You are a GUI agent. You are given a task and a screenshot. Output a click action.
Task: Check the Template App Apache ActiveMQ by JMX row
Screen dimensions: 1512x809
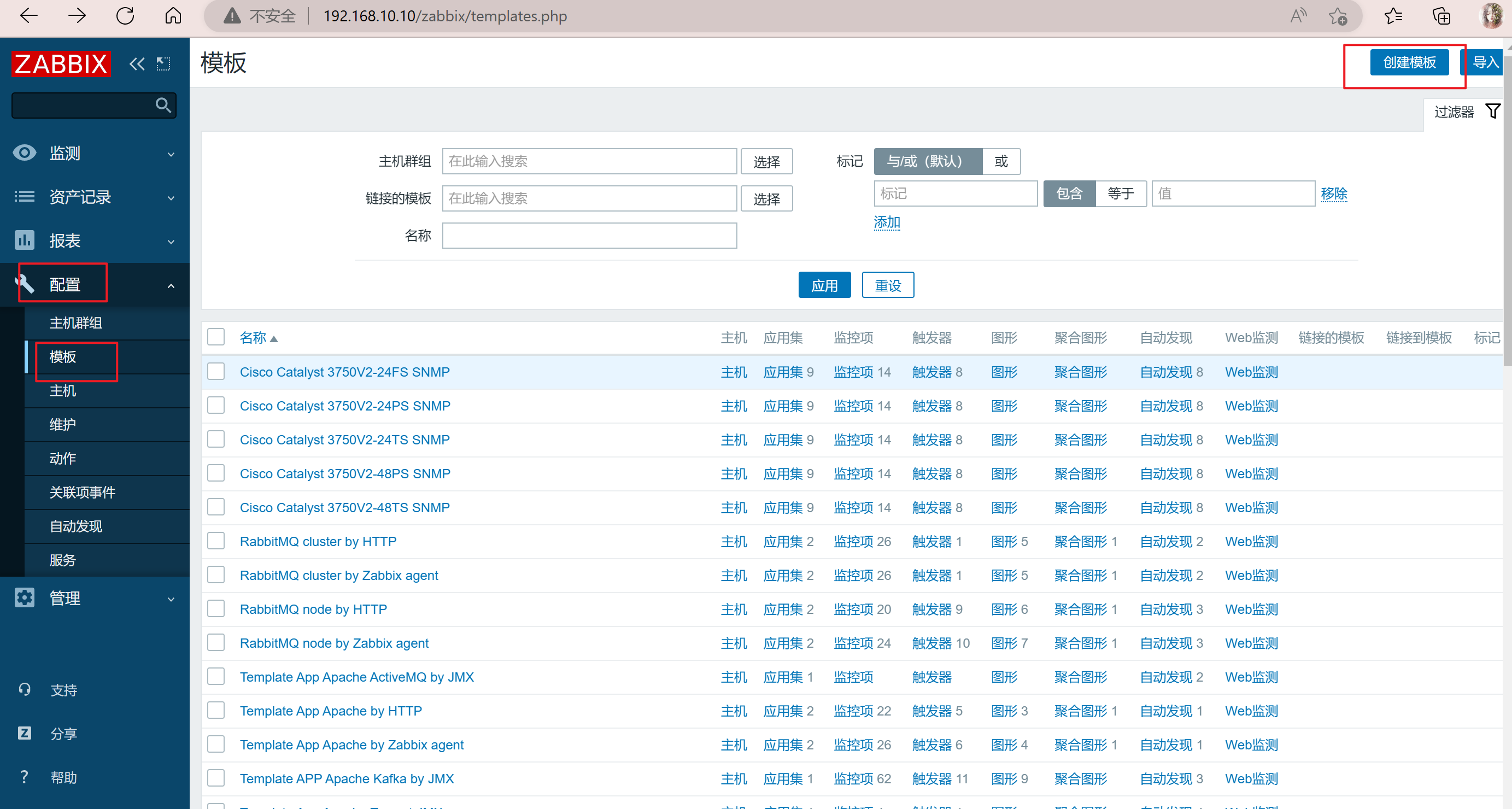coord(216,677)
